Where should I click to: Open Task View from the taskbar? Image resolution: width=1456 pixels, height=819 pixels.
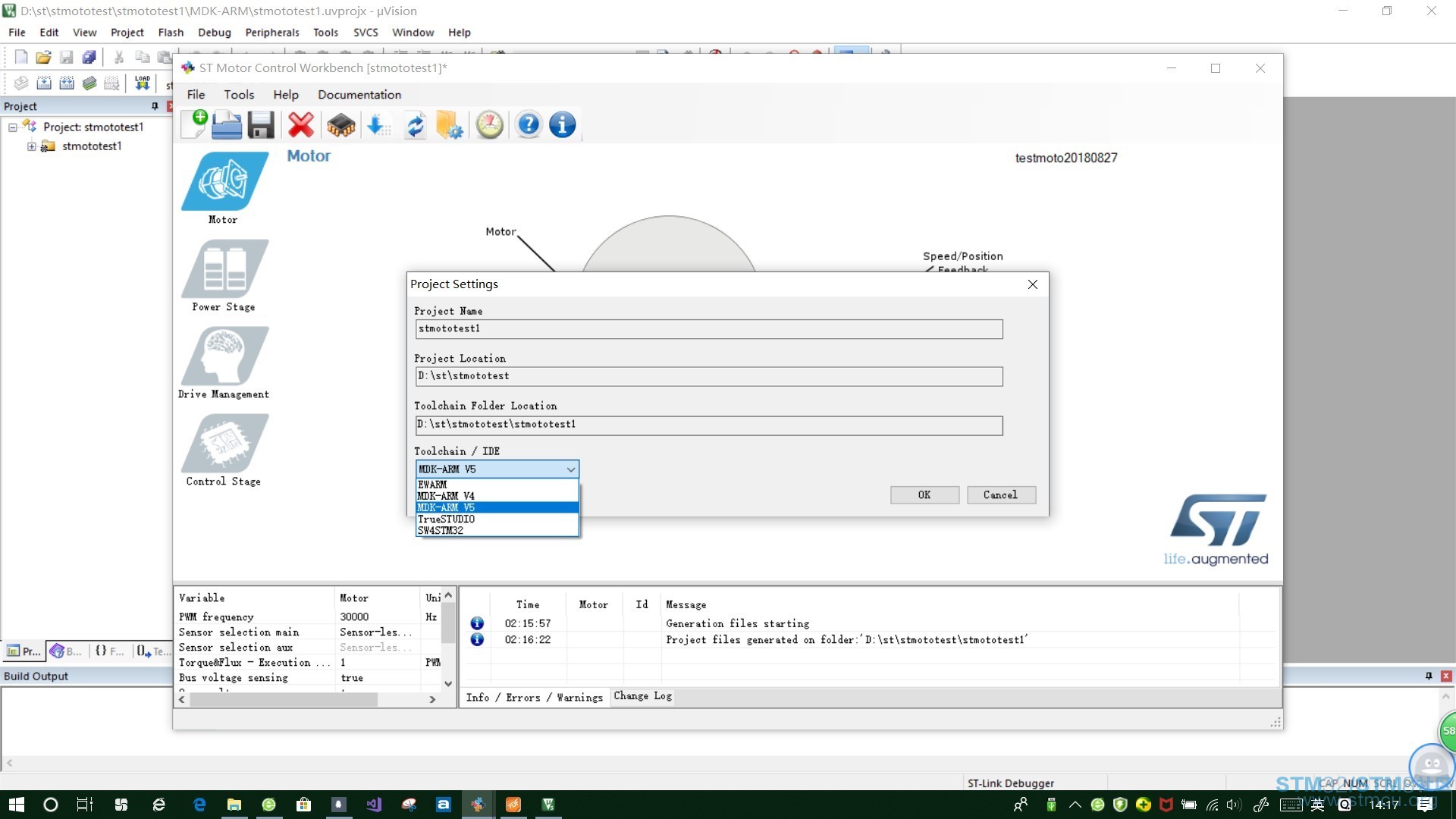(x=85, y=805)
